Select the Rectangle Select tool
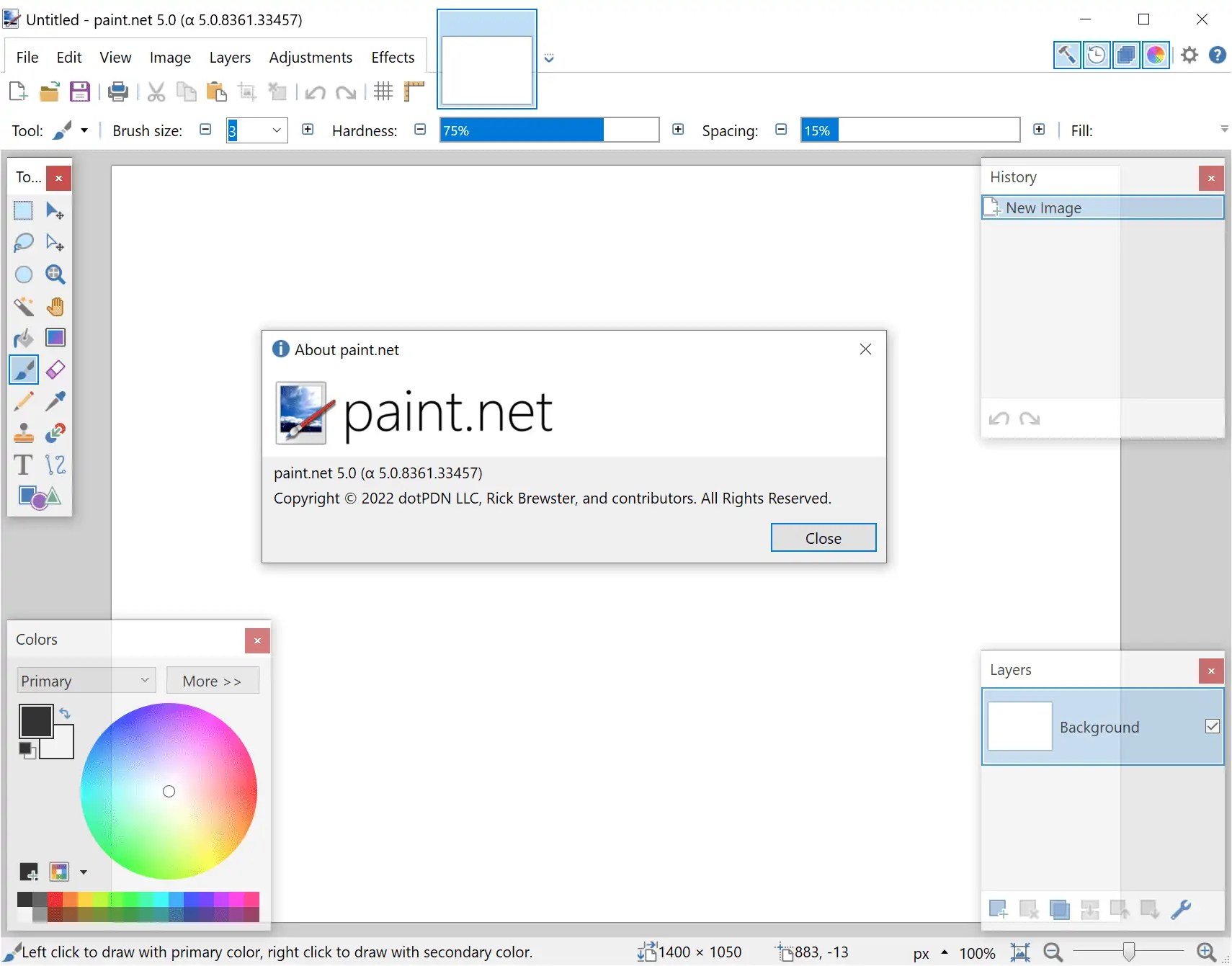 24,210
